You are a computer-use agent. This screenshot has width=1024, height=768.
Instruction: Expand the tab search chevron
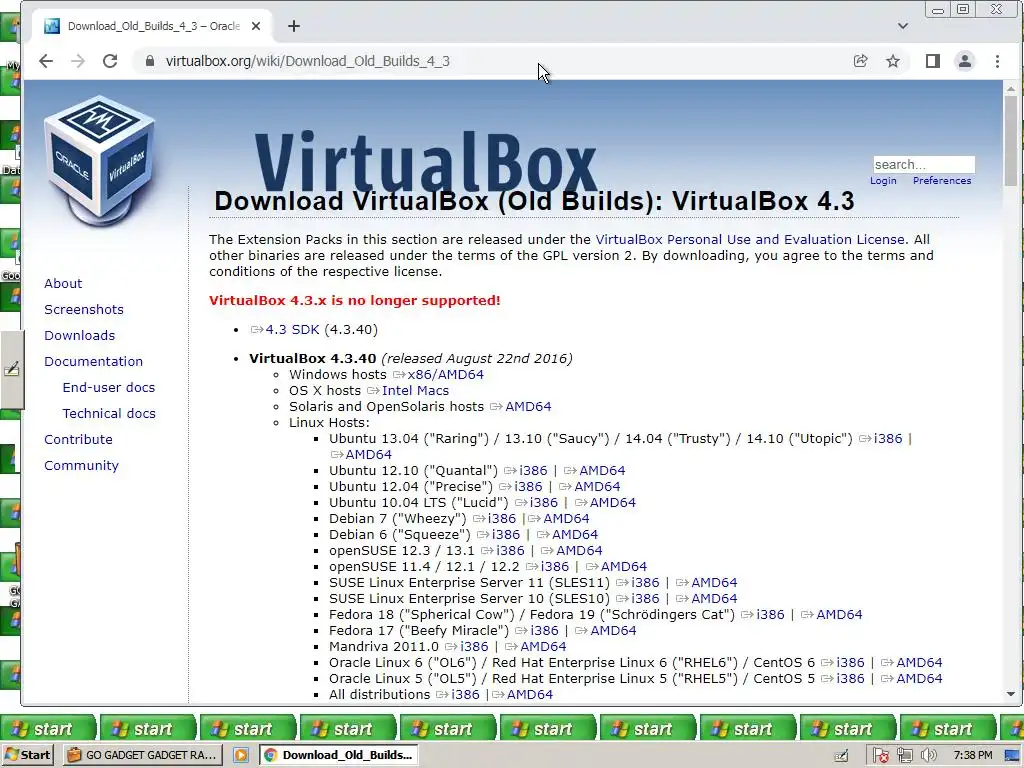(903, 26)
